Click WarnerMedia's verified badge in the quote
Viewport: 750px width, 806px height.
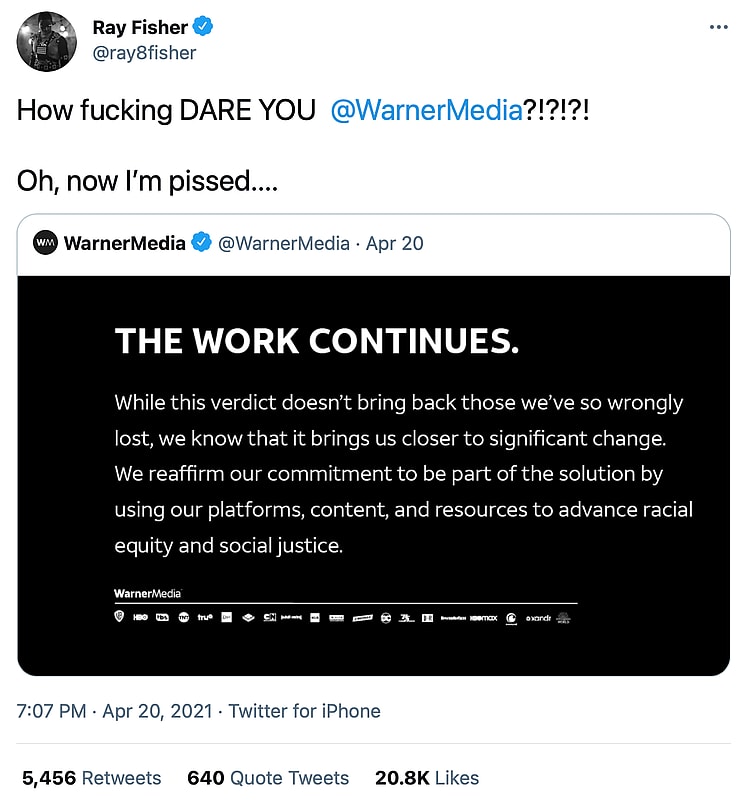(201, 243)
